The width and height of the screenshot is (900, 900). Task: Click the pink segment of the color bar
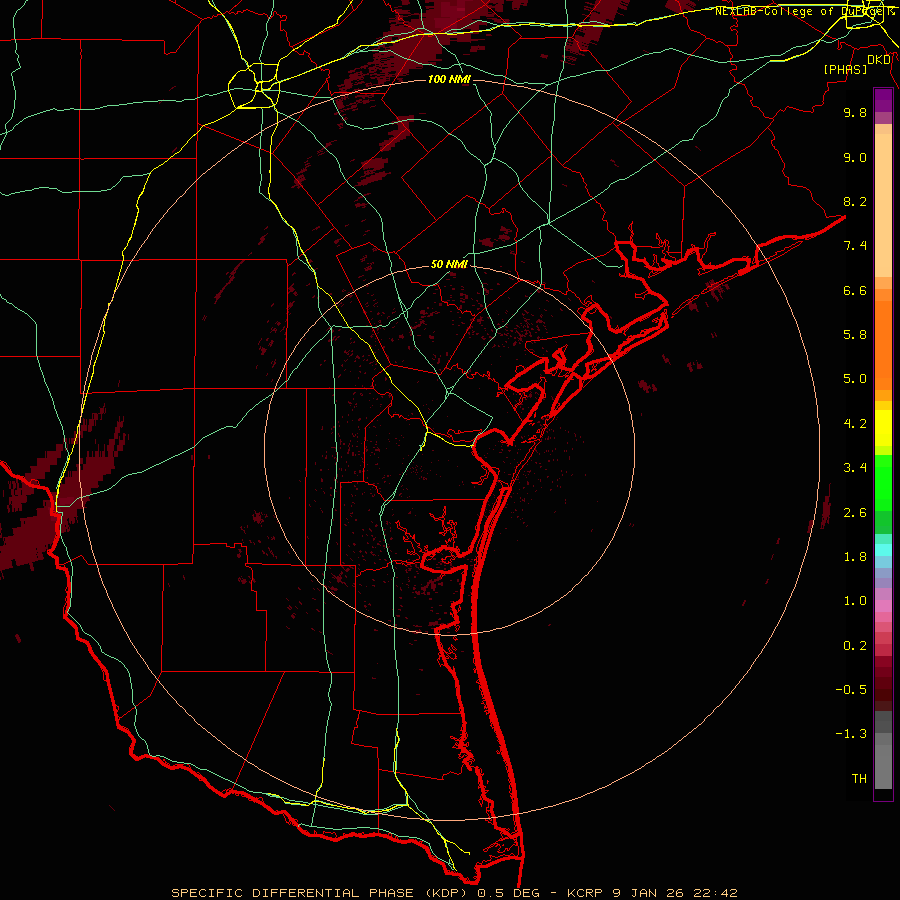tap(883, 606)
